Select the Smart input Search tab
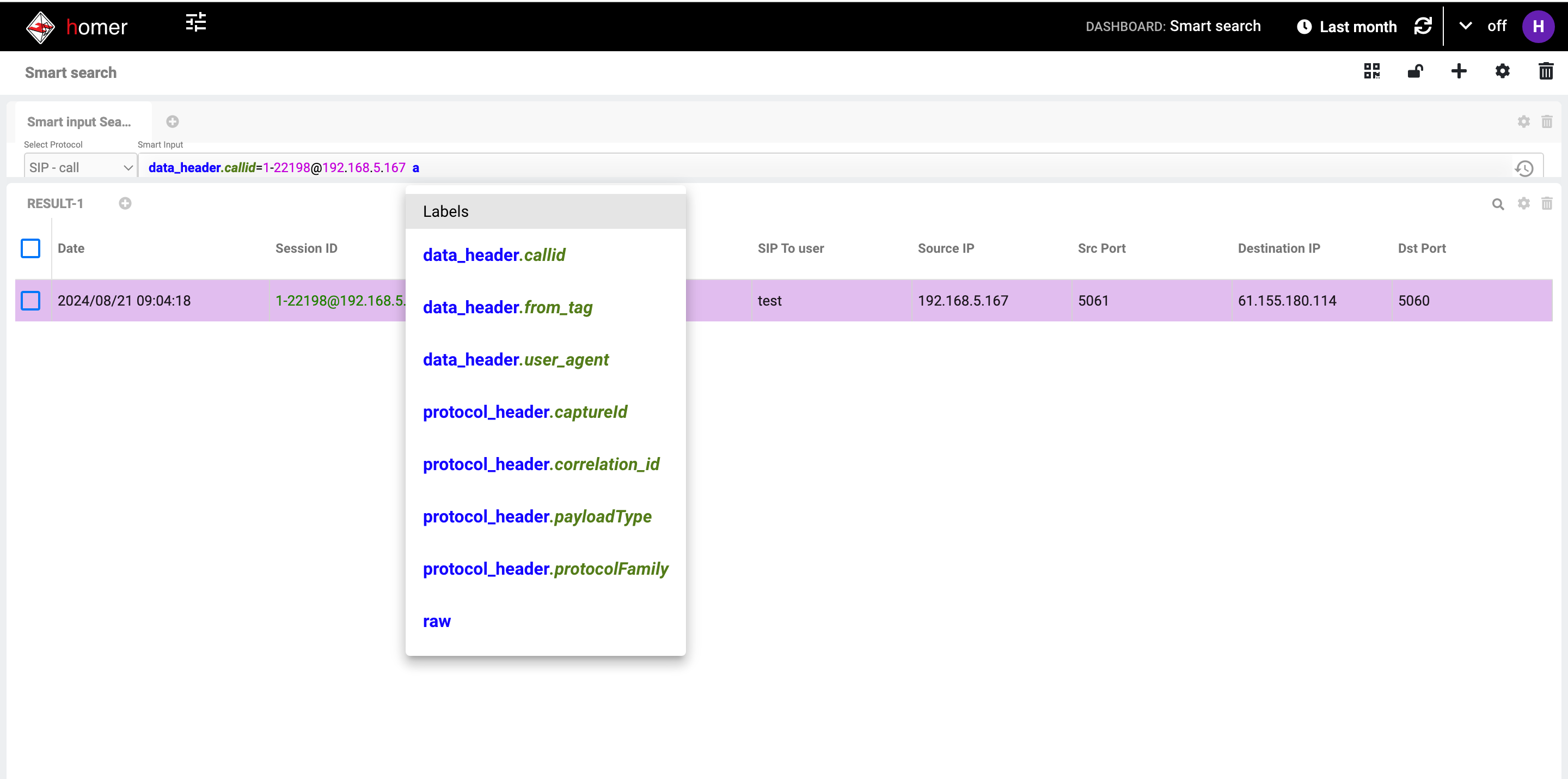 pos(79,122)
